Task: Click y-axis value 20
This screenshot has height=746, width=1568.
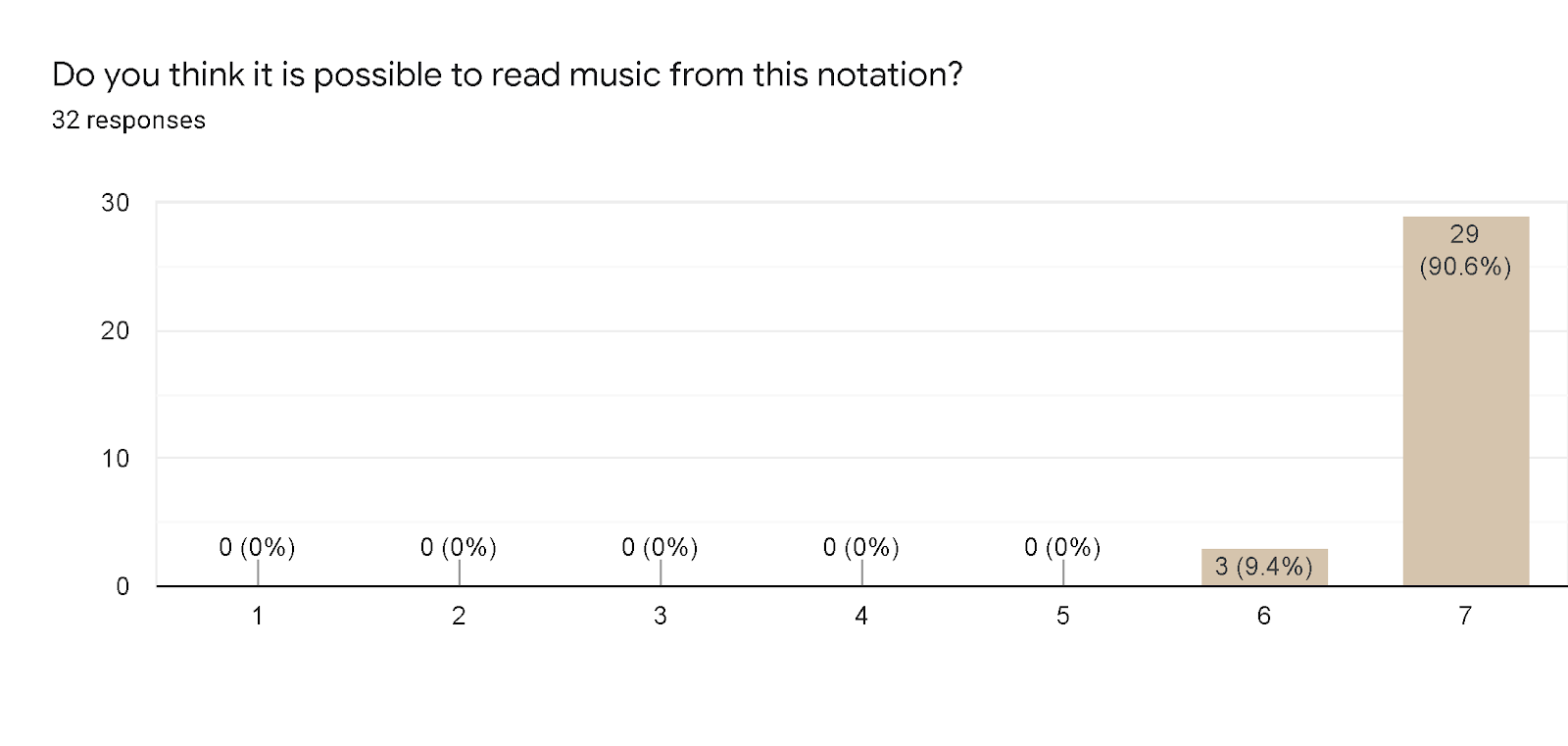Action: [115, 331]
